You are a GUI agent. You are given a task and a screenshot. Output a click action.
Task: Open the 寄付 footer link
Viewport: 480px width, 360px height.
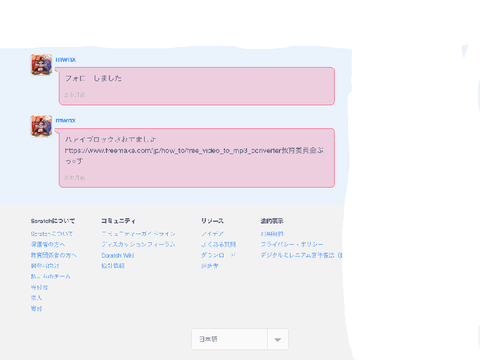(x=36, y=308)
